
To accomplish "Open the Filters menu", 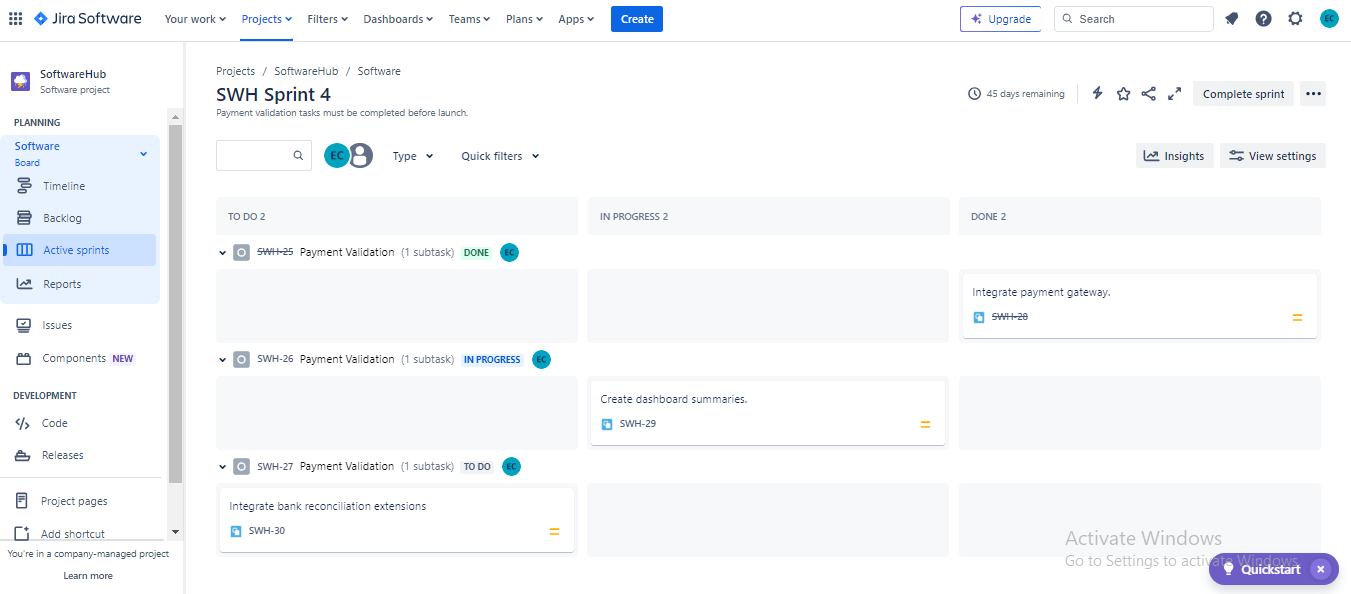I will click(327, 19).
